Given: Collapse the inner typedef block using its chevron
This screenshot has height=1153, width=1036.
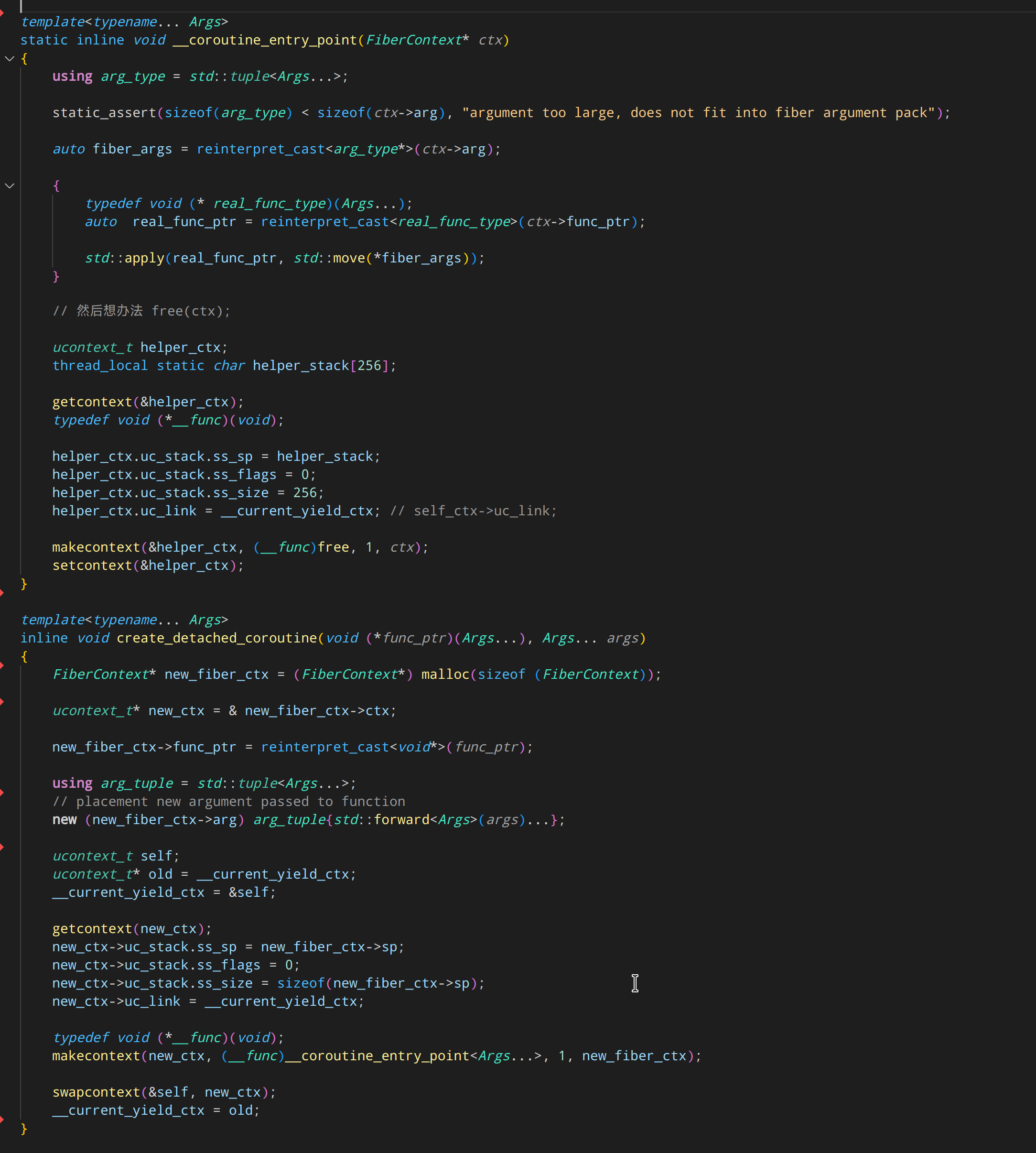Looking at the screenshot, I should [x=9, y=185].
